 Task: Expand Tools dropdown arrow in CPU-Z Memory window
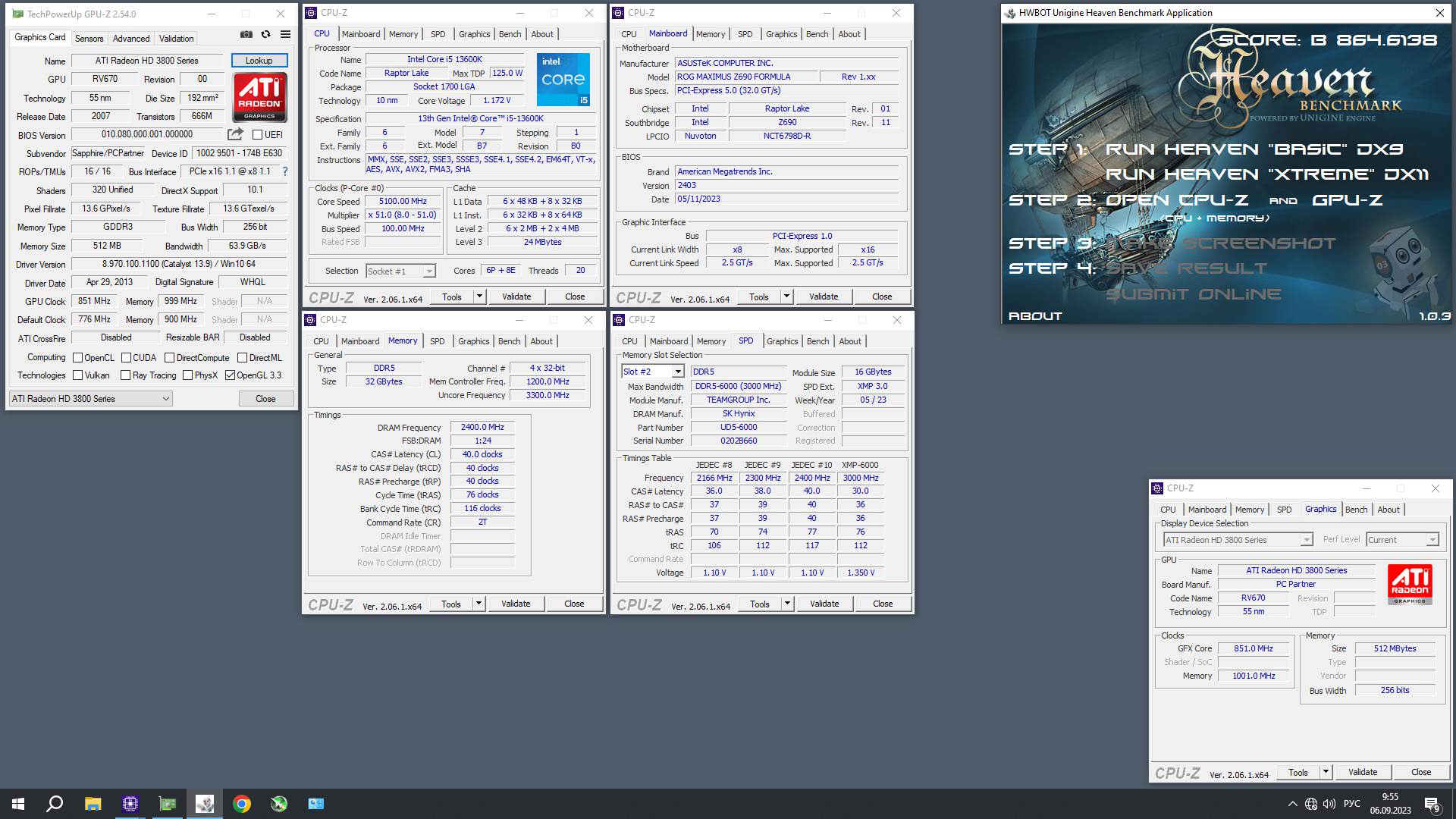[479, 604]
